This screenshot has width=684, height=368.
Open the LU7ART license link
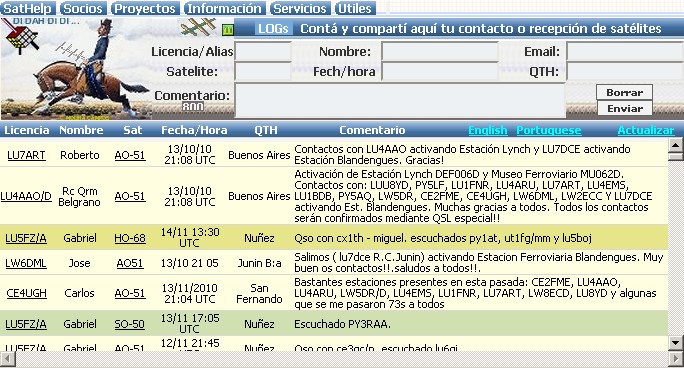click(x=26, y=155)
